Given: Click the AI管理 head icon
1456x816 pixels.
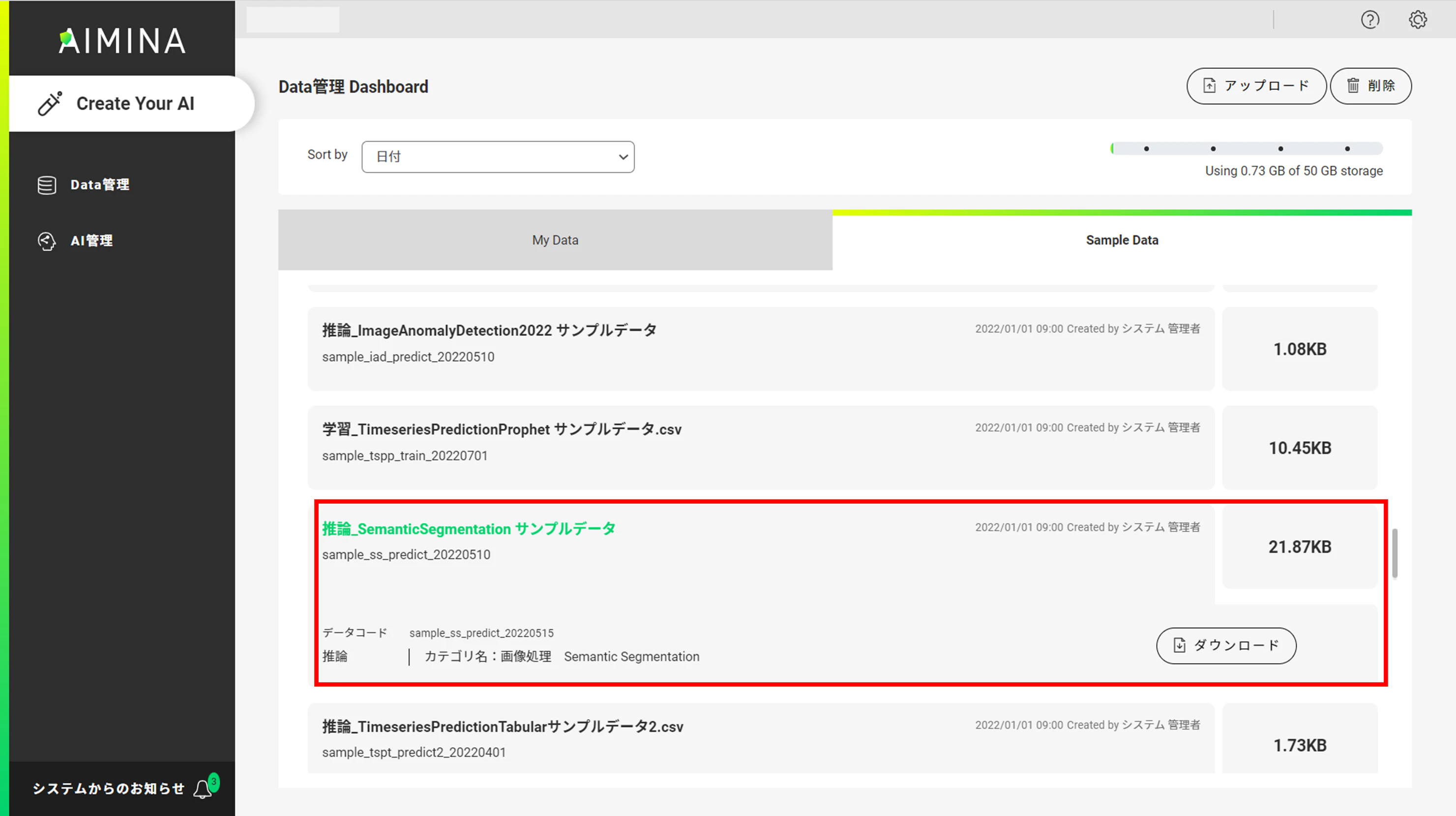Looking at the screenshot, I should coord(47,241).
